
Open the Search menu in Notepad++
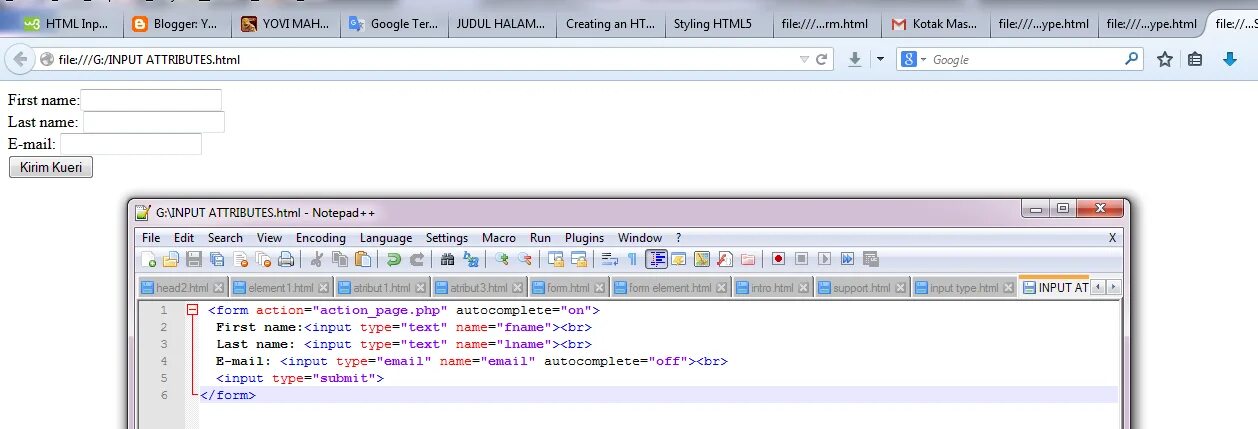point(225,238)
